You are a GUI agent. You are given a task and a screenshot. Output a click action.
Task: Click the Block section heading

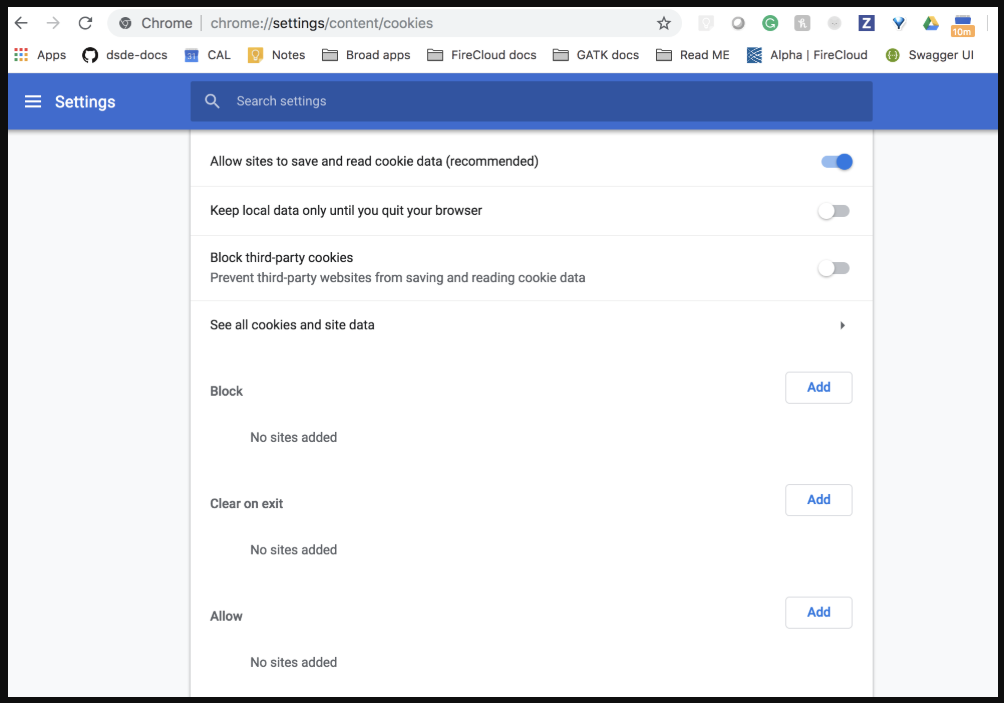[x=227, y=391]
